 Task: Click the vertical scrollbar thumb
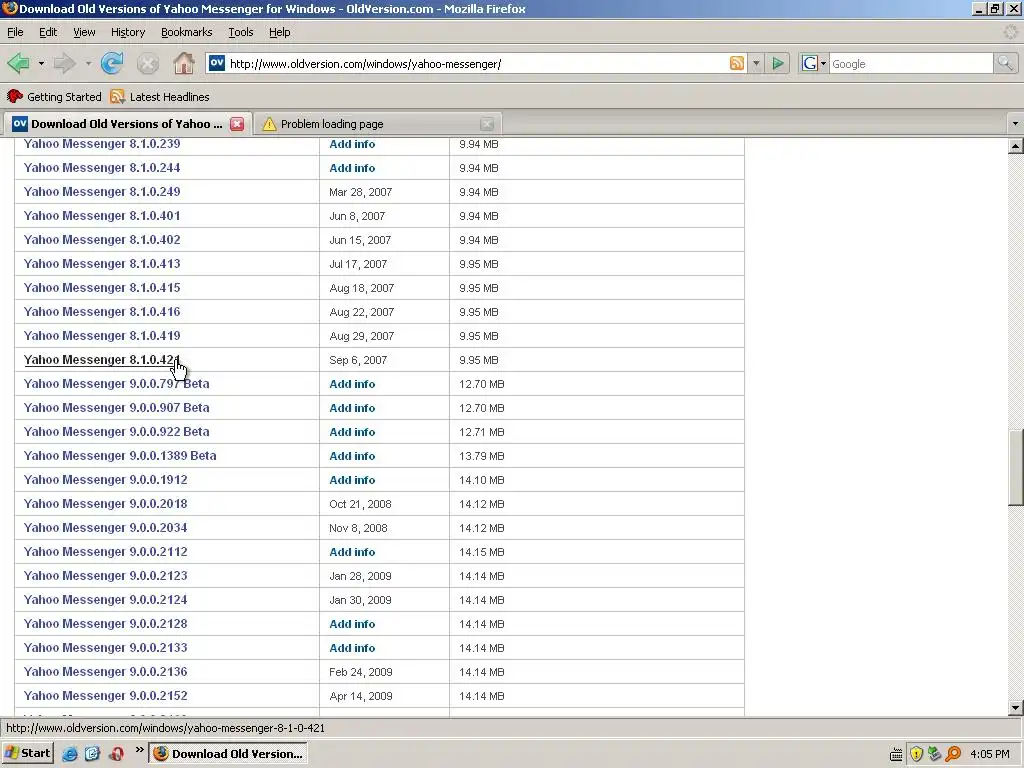coord(1015,467)
